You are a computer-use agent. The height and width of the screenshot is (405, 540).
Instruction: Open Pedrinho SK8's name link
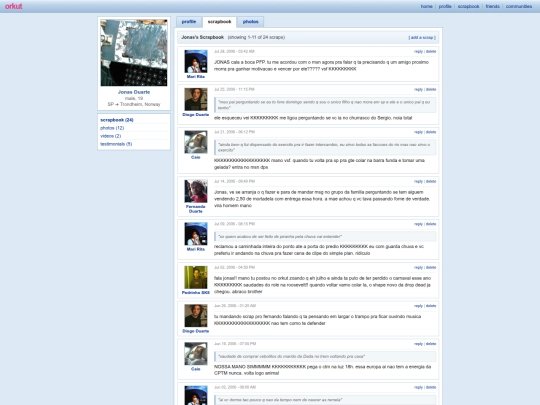point(196,292)
